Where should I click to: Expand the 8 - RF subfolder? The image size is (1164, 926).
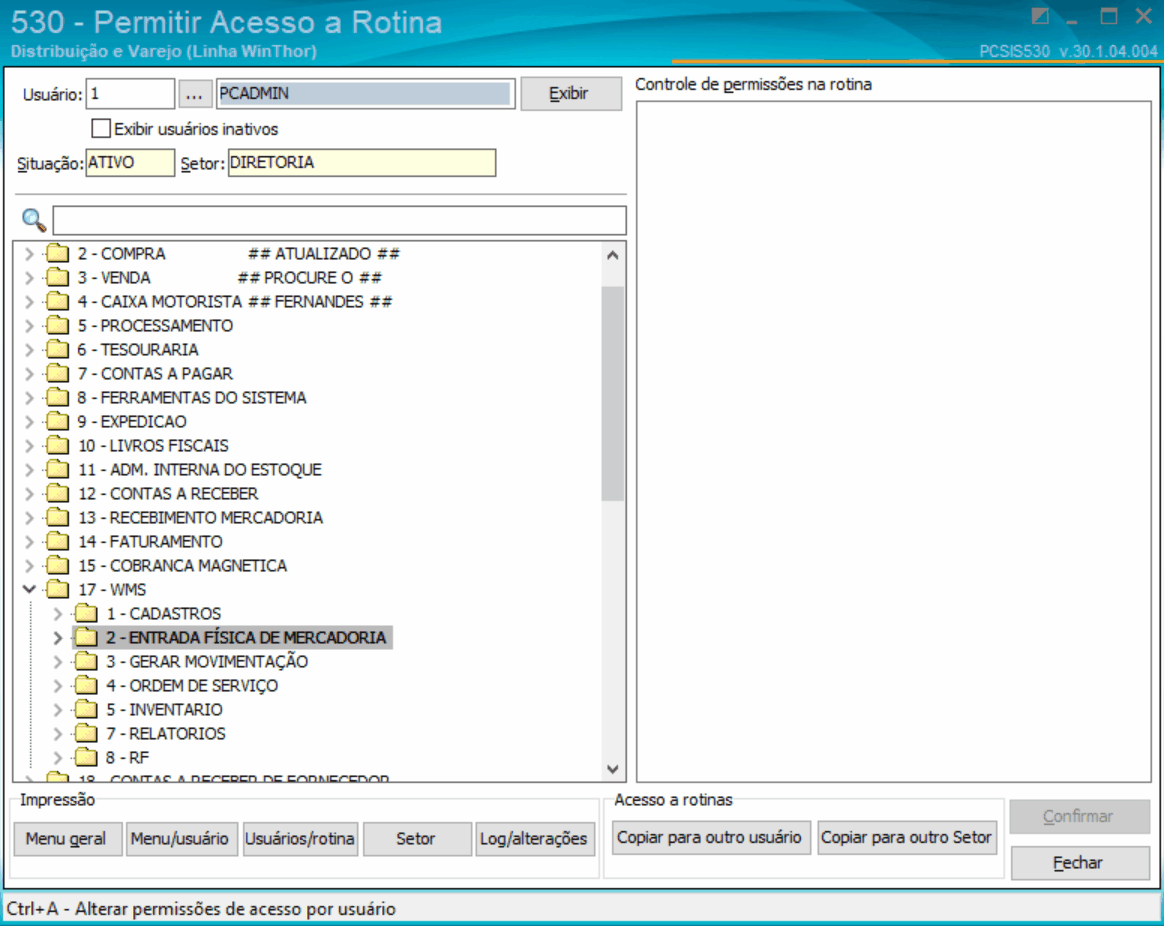[57, 757]
